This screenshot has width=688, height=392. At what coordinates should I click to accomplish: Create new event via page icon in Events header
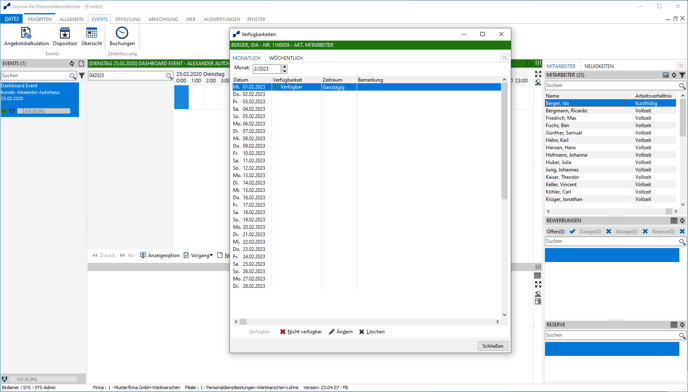click(x=81, y=64)
